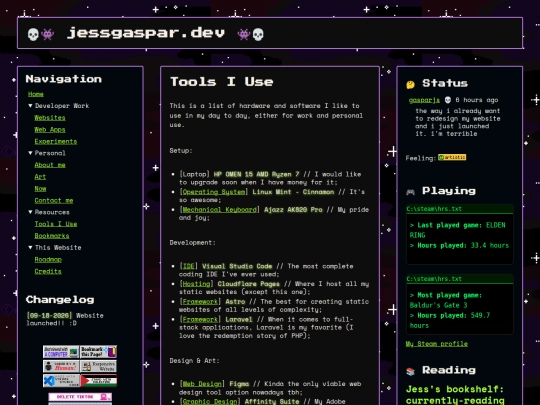Click the 'Linux Mint - Cinnamon' text
The height and width of the screenshot is (405, 540).
click(293, 192)
